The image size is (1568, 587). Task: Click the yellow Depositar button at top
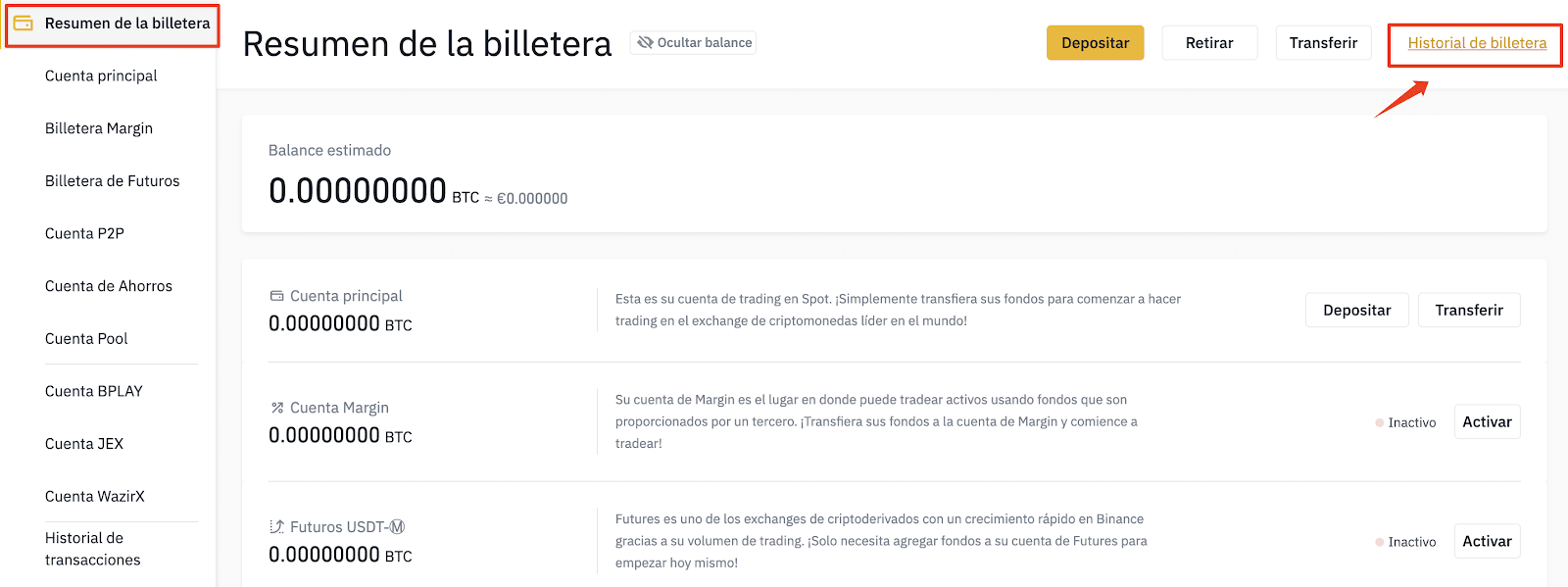click(x=1096, y=43)
